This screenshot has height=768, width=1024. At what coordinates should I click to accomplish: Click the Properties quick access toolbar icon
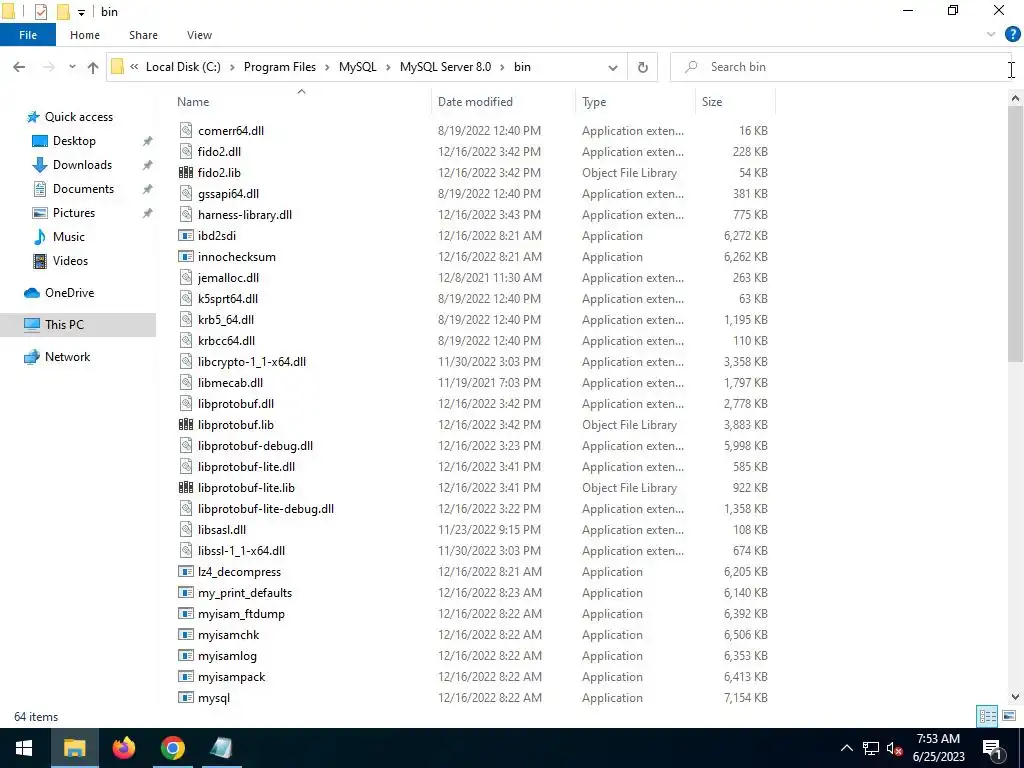coord(40,12)
